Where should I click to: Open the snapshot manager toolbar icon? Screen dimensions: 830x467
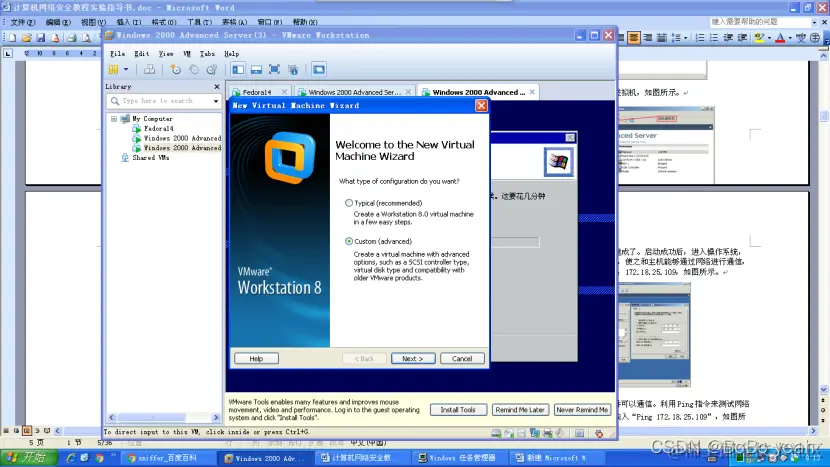[x=212, y=69]
